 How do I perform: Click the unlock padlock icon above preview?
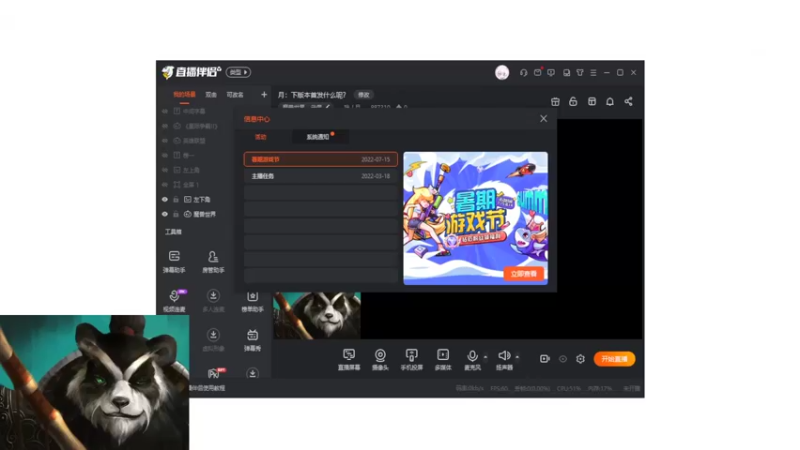tap(573, 102)
